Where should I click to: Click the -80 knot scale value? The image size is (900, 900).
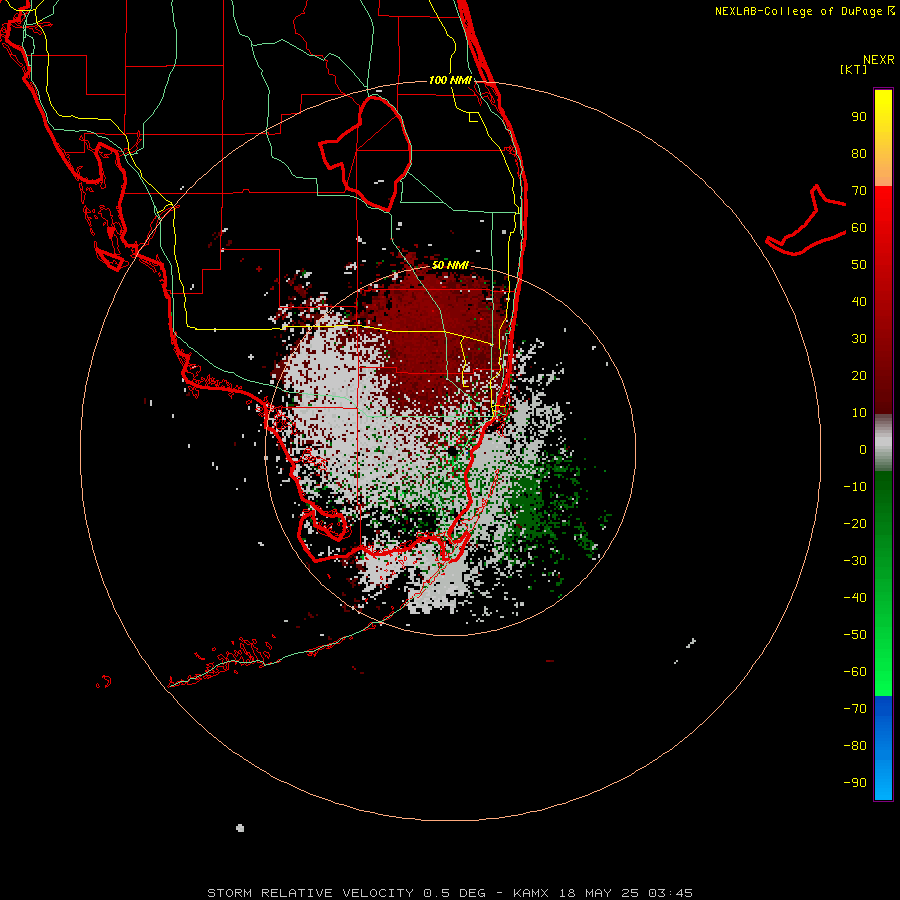click(855, 746)
